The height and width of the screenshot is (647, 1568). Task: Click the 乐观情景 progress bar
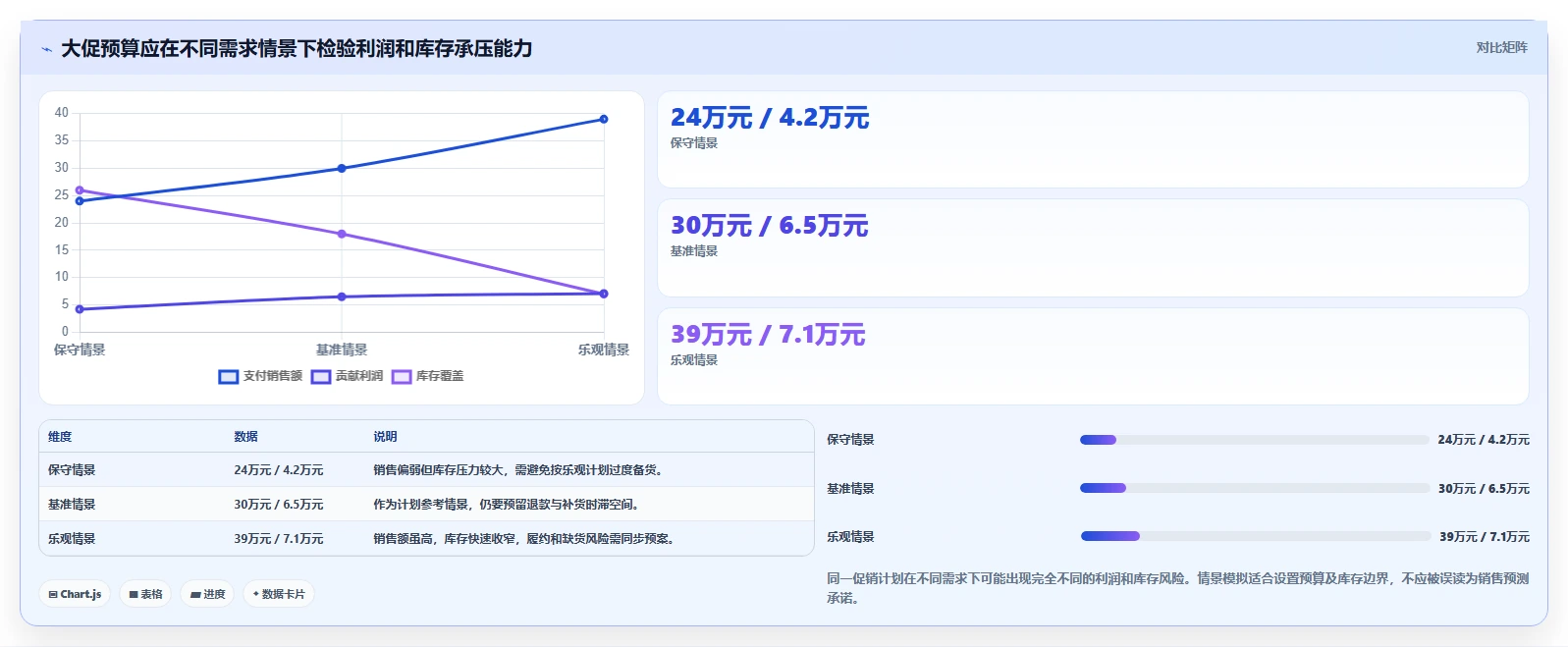click(1255, 536)
